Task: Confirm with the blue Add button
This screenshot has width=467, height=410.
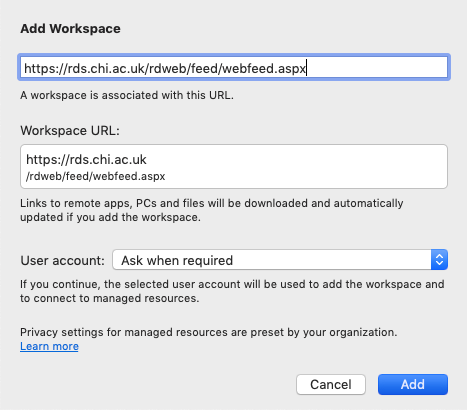Action: tap(413, 384)
